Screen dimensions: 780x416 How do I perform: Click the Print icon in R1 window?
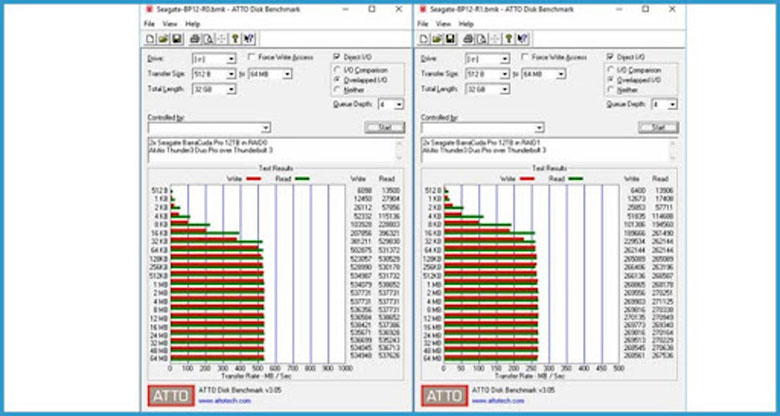click(469, 39)
